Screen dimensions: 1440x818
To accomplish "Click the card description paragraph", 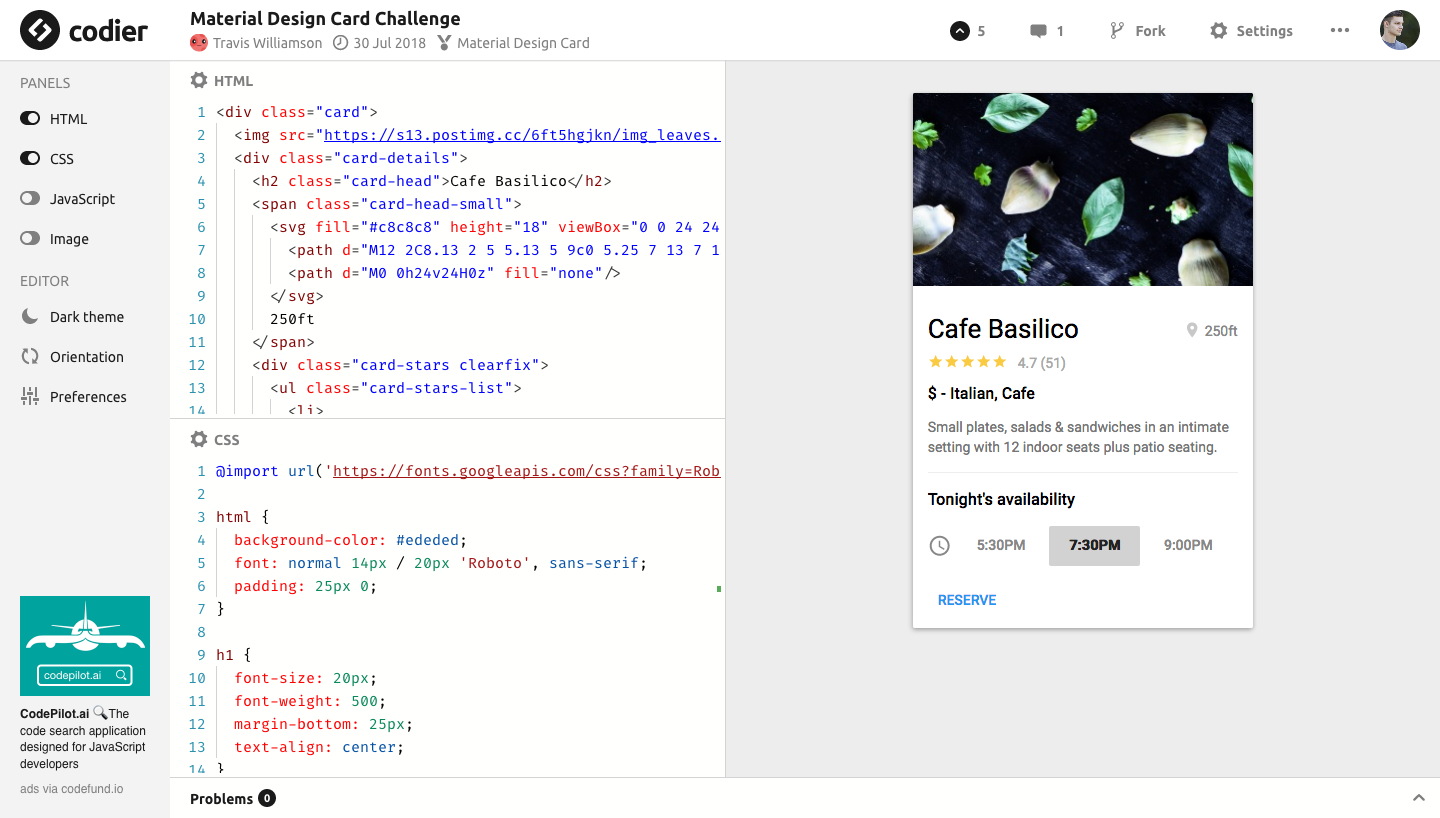I will 1078,437.
